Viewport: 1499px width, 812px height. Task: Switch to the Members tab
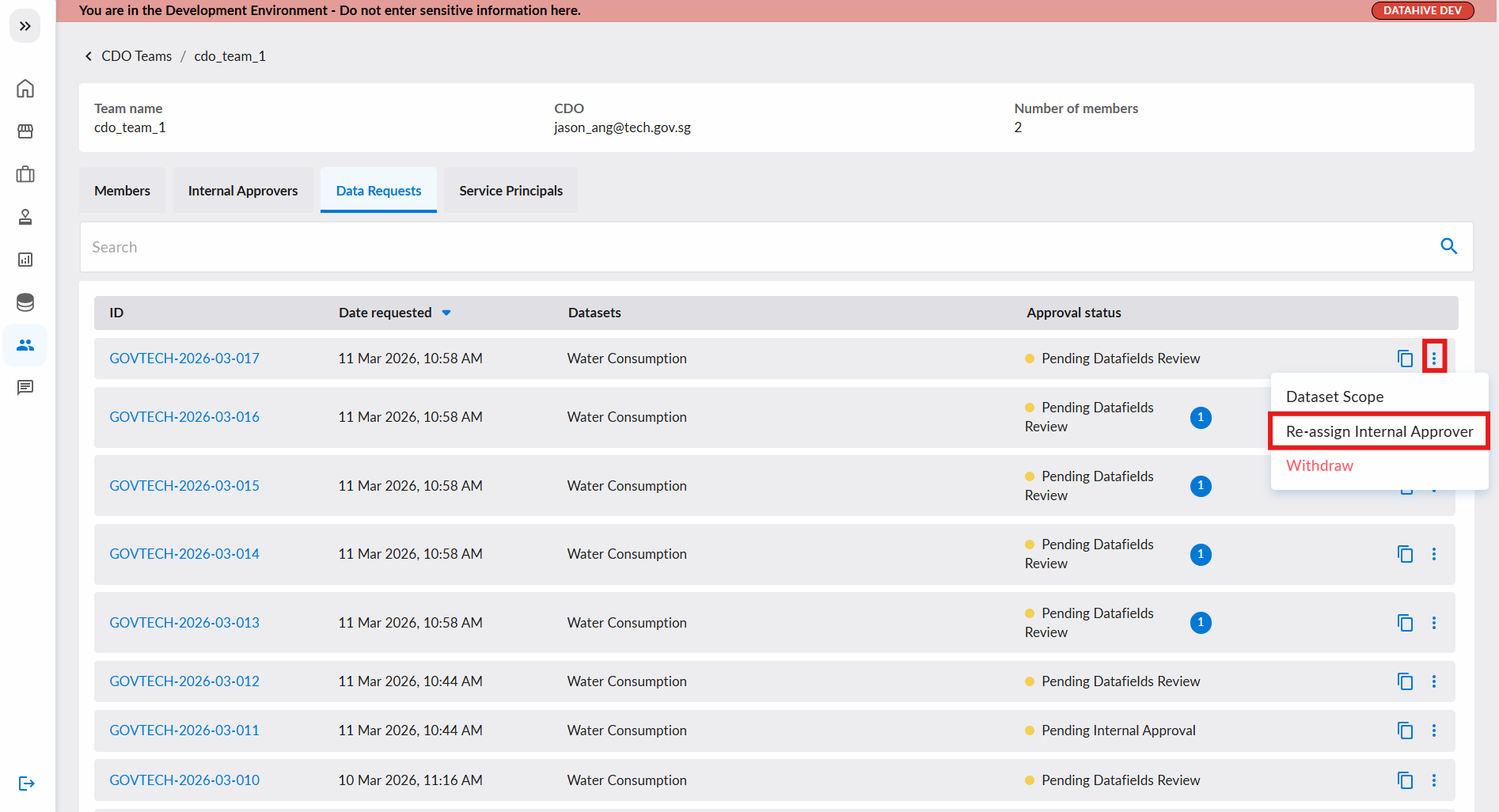point(122,190)
